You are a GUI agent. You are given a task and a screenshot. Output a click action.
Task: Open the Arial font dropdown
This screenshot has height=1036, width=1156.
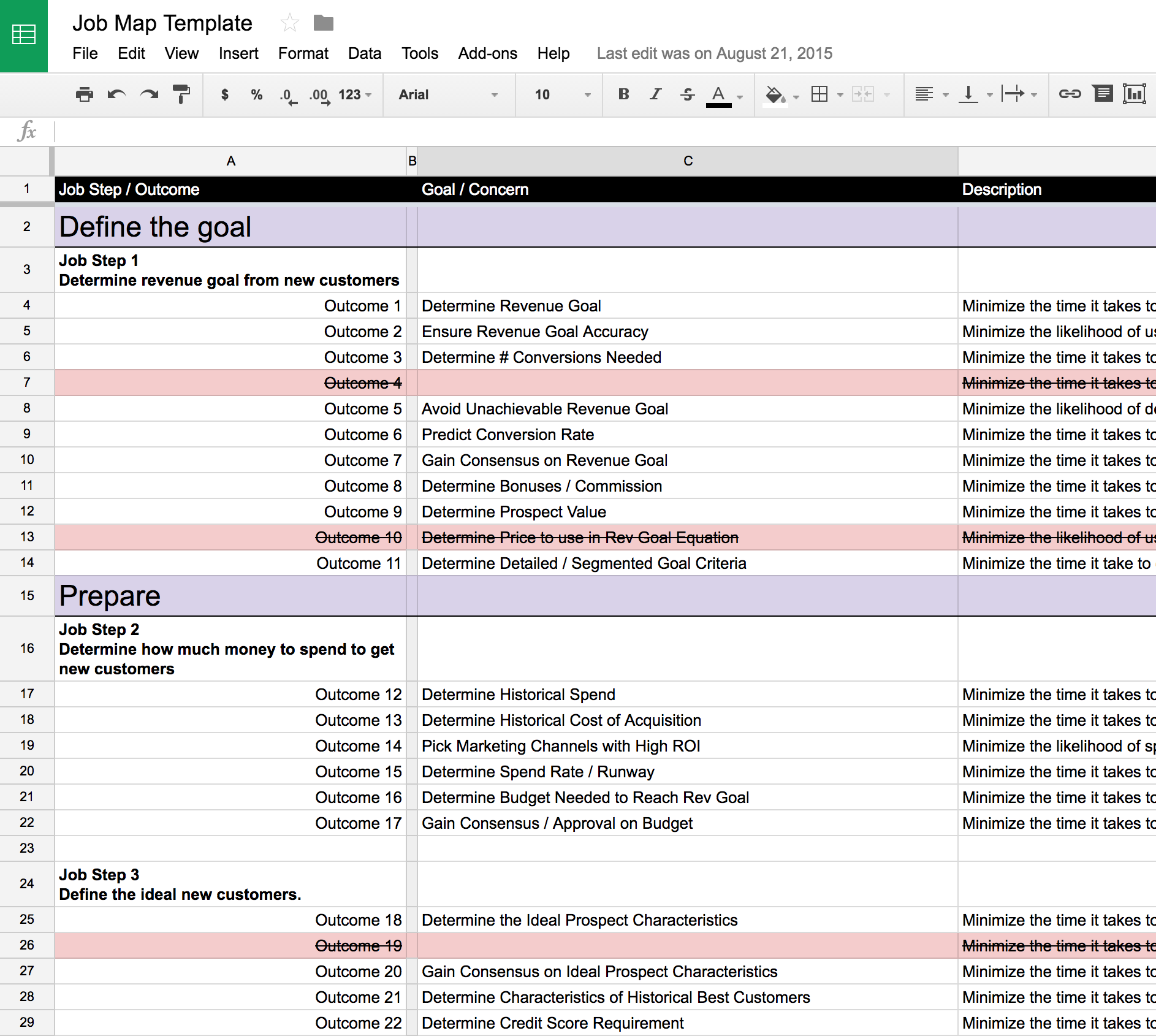[x=448, y=94]
